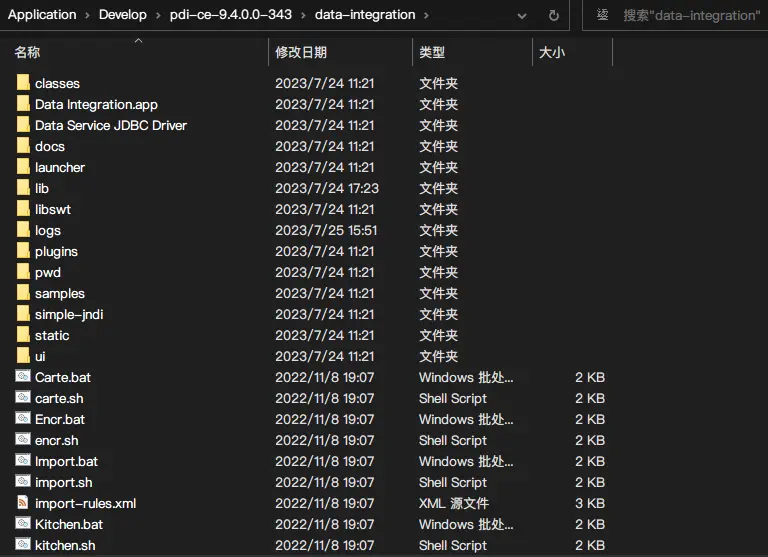Click the Carte.bat batch file icon
Screen dimensions: 768x557
(x=23, y=376)
